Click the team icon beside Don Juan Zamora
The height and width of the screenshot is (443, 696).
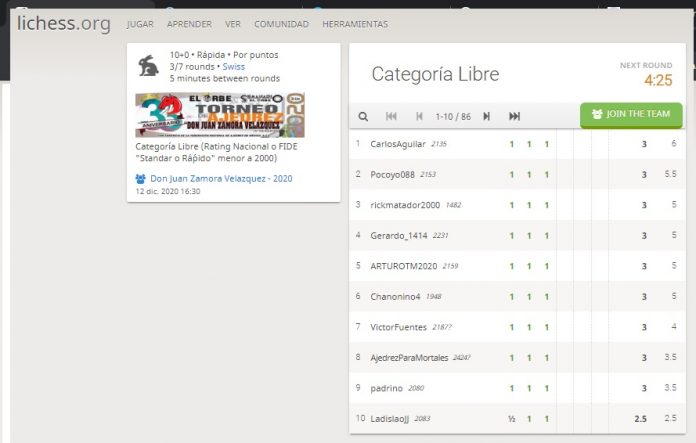pyautogui.click(x=141, y=179)
